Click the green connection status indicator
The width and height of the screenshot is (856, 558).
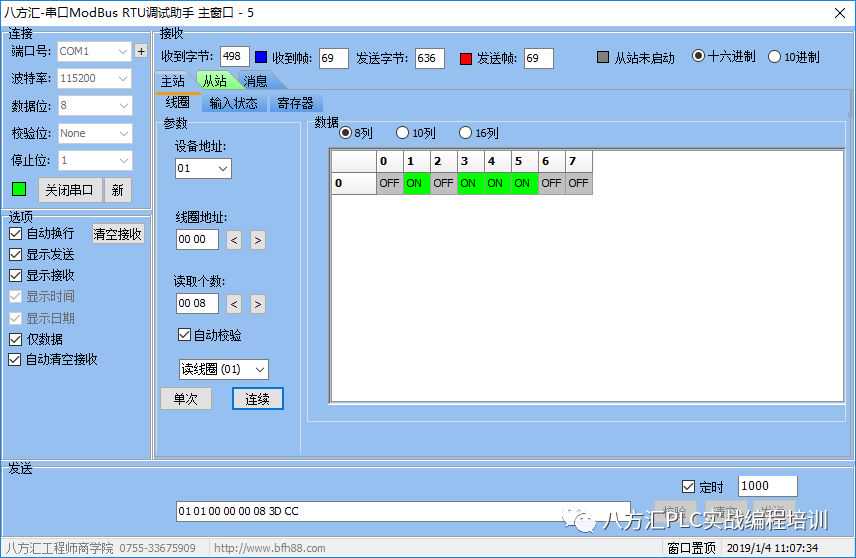[19, 189]
